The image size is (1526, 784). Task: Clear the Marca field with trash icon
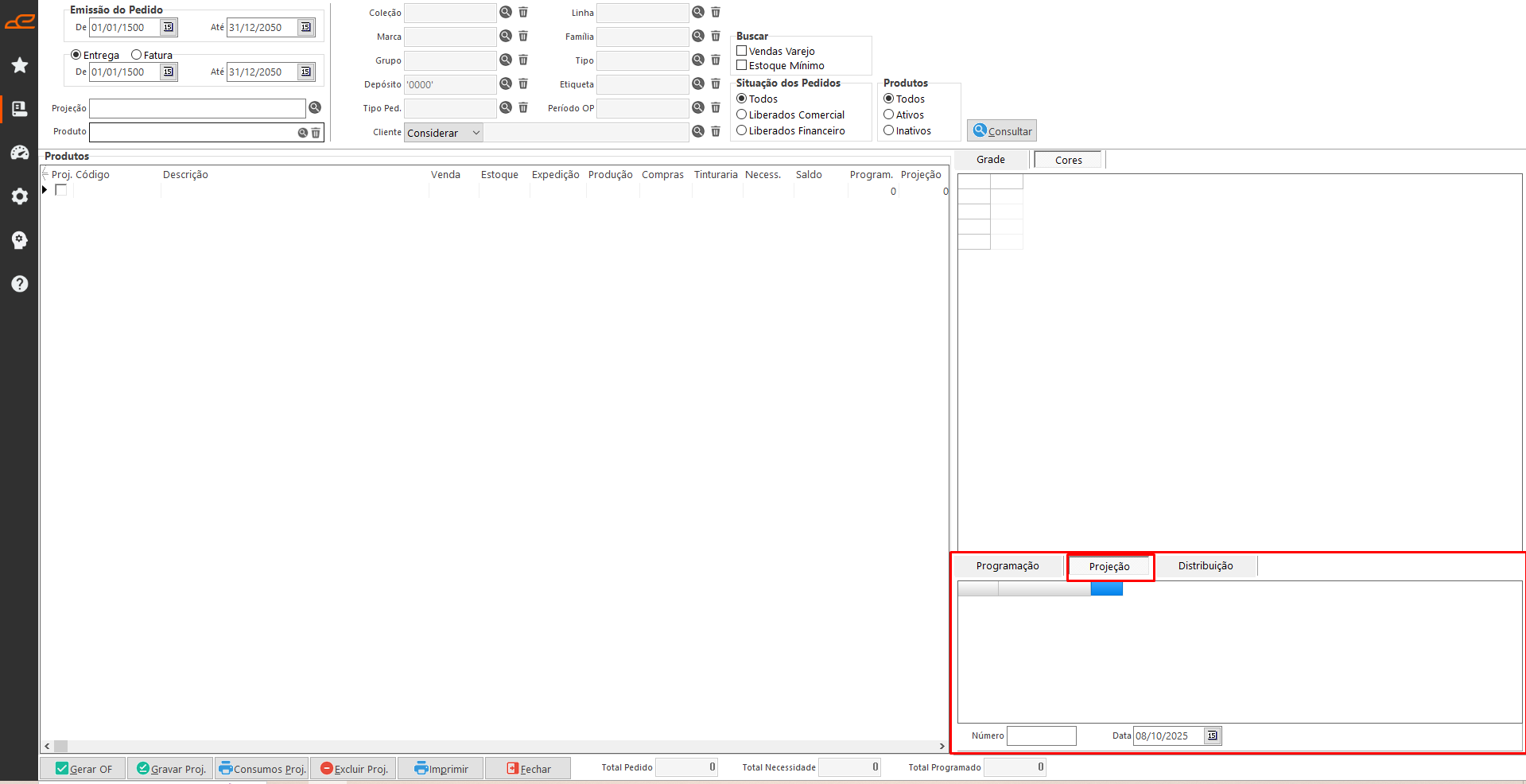click(523, 37)
